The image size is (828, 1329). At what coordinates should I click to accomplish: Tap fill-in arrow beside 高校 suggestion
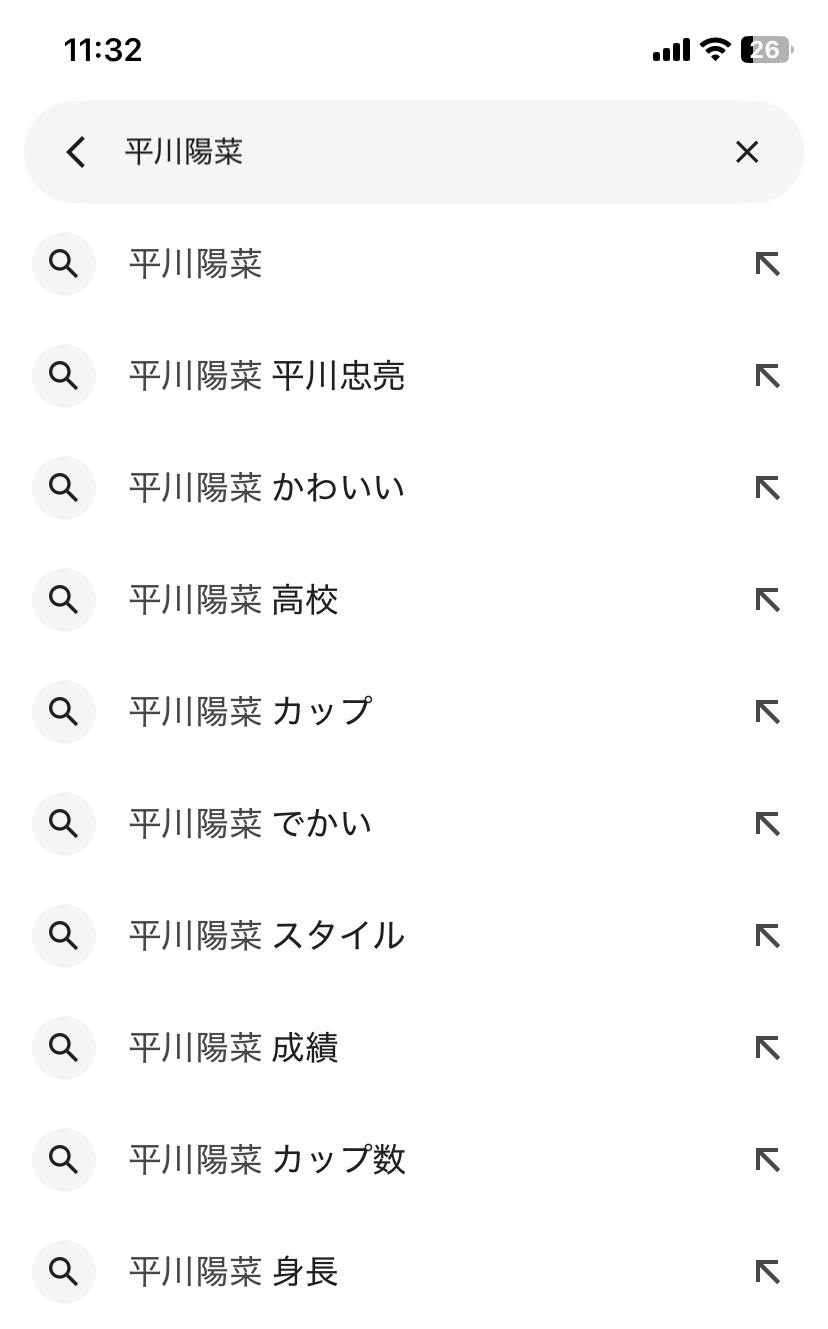point(767,600)
